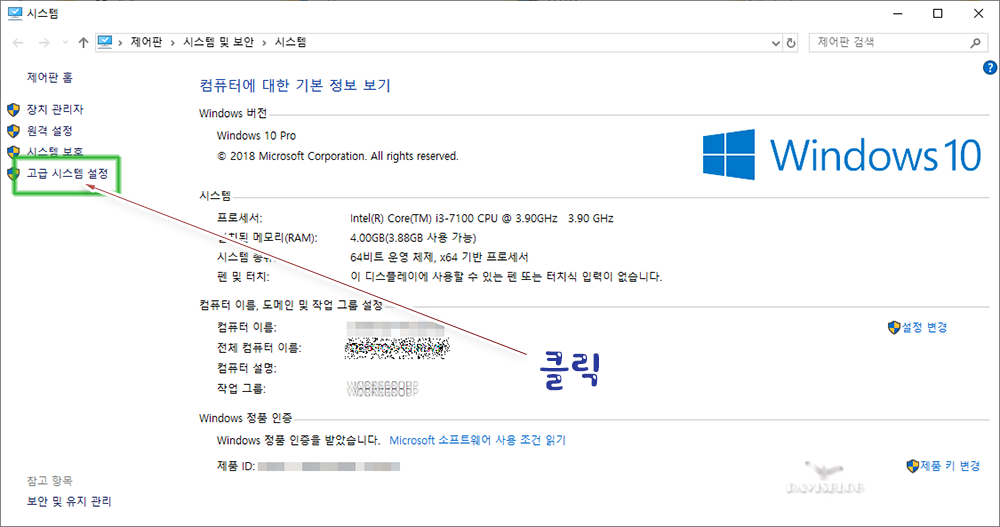Open the 시스템 및 보안 breadcrumb
The height and width of the screenshot is (527, 1000).
tap(218, 42)
